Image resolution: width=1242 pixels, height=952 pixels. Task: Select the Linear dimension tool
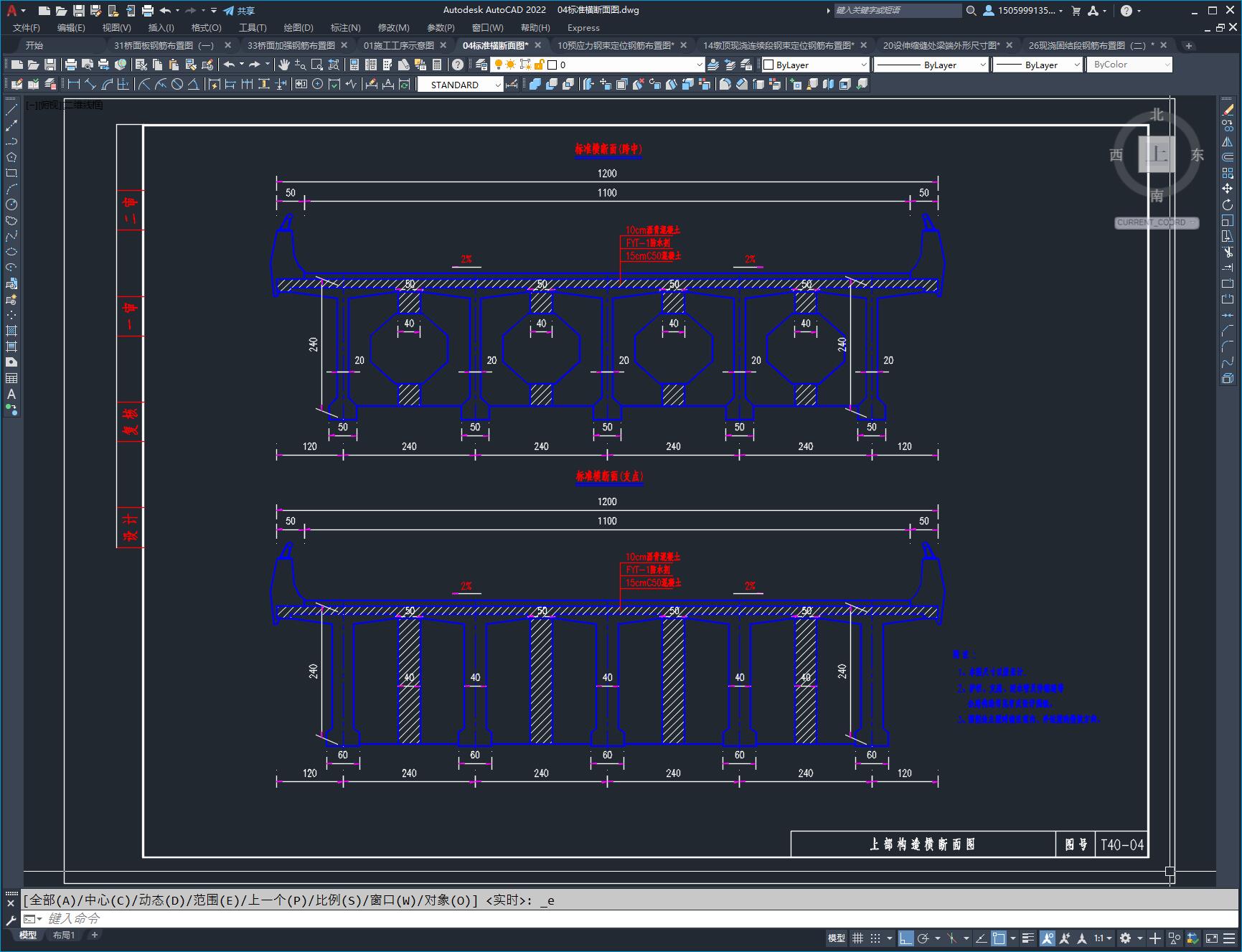(73, 84)
